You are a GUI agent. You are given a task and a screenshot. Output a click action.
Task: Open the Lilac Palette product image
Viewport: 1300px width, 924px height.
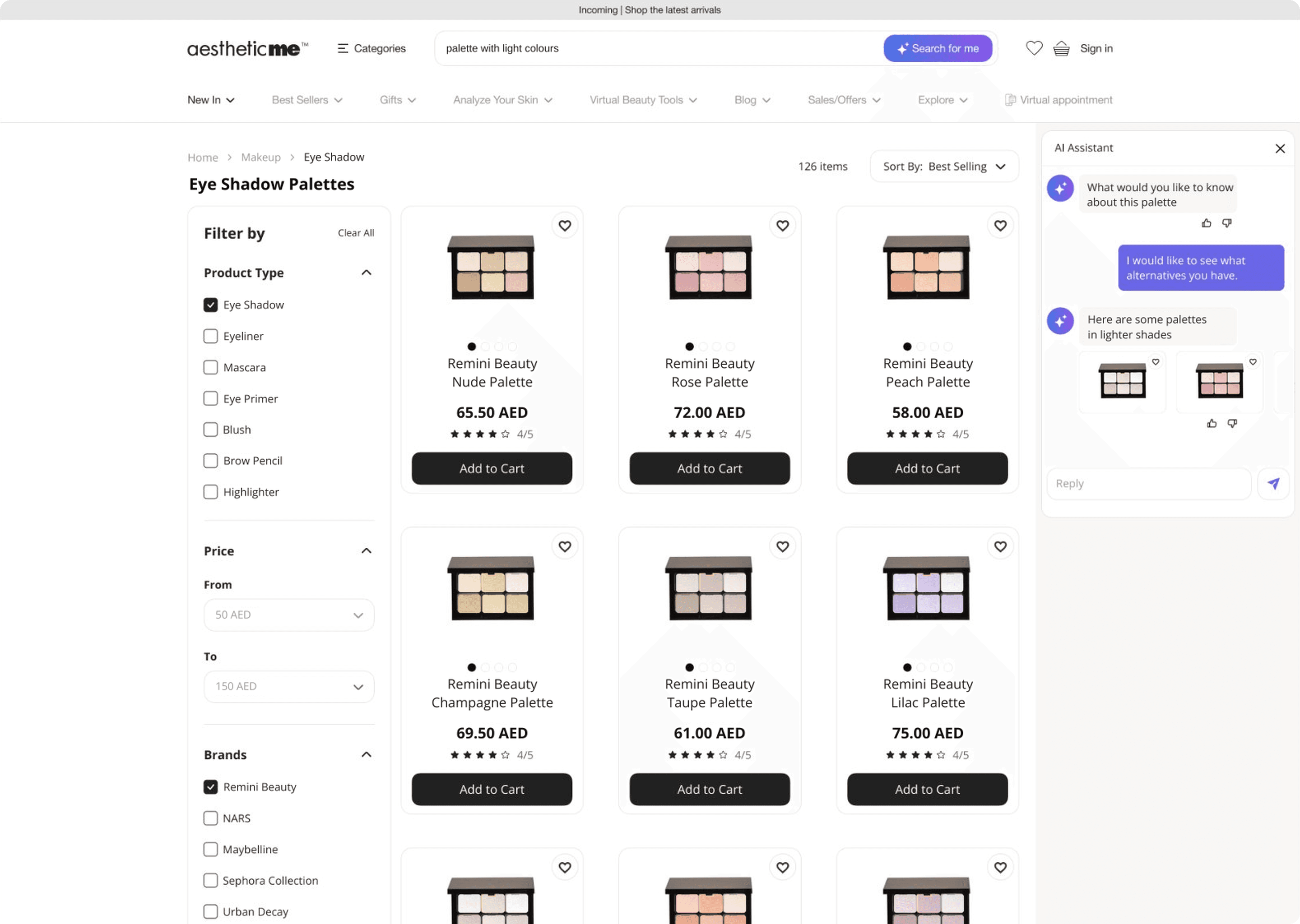point(927,588)
